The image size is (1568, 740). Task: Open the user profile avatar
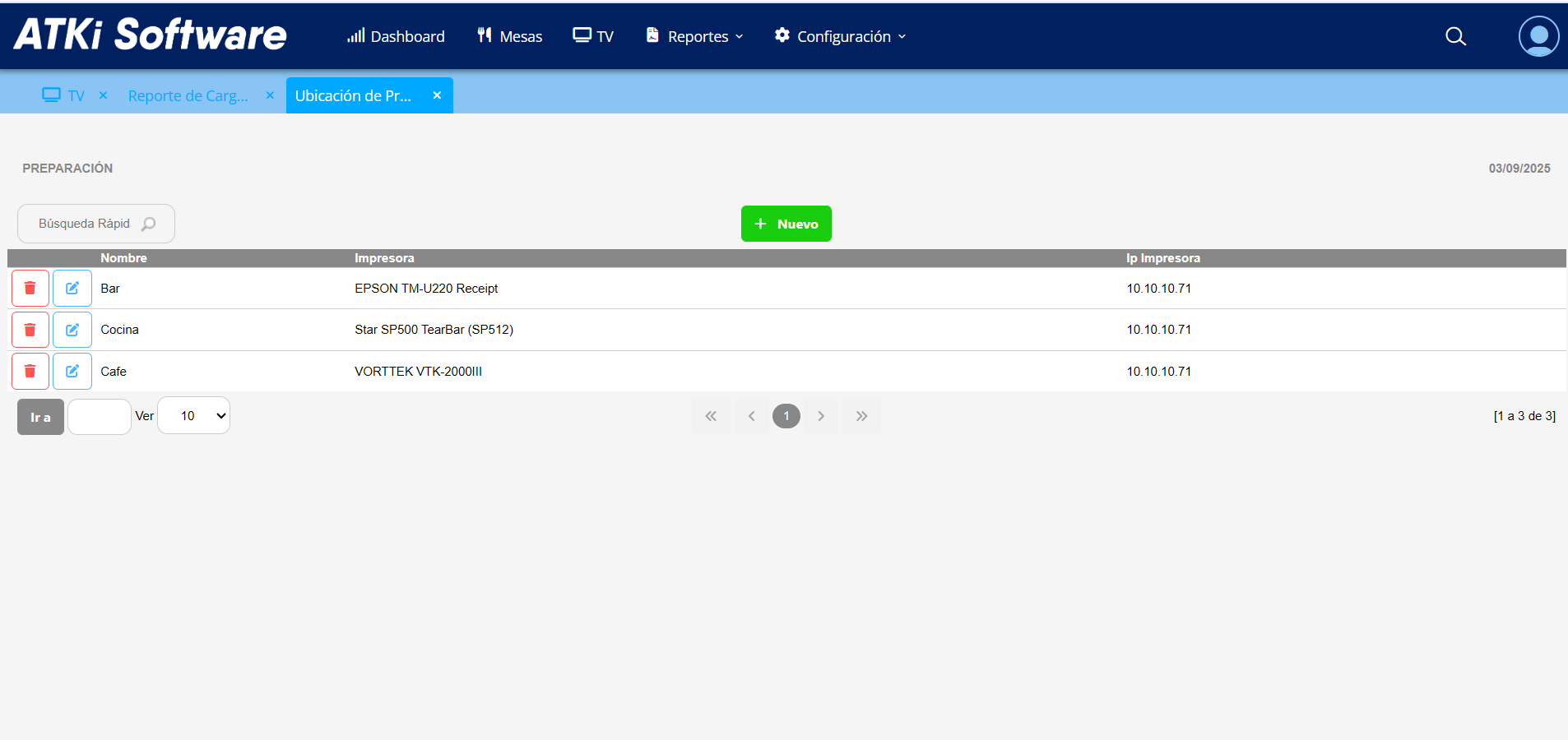click(1538, 36)
